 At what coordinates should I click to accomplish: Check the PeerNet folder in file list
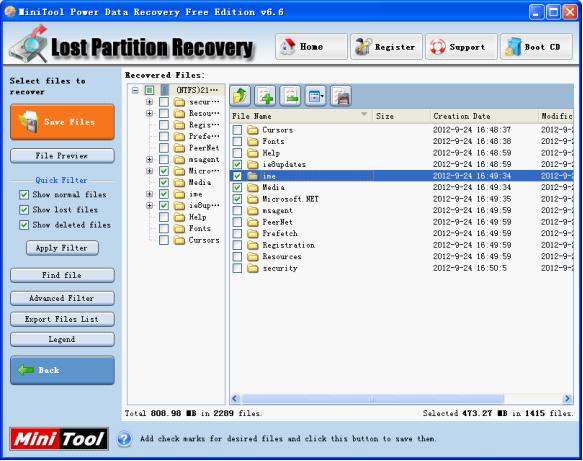[237, 222]
